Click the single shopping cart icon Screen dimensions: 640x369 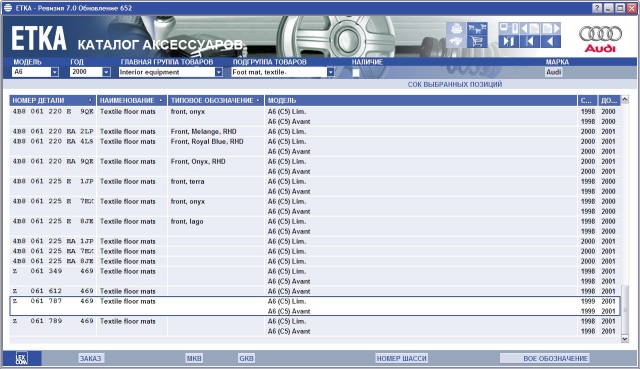pos(477,41)
